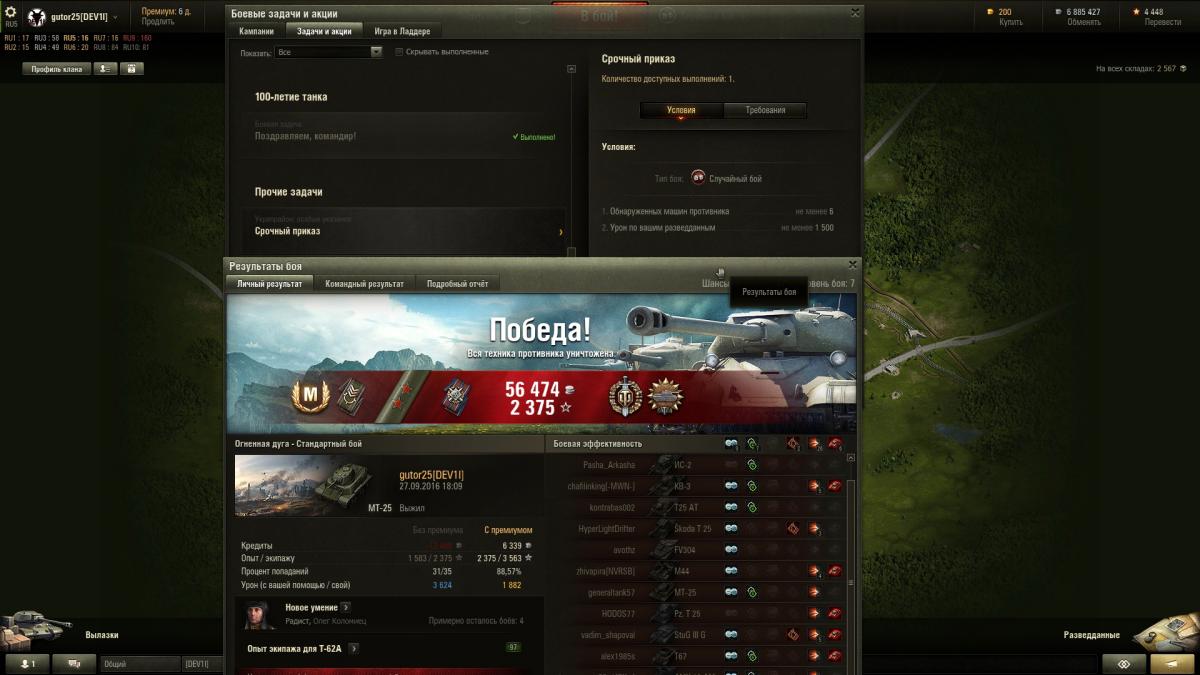
Task: Click the contacts icon in bottom bar
Action: coord(27,664)
